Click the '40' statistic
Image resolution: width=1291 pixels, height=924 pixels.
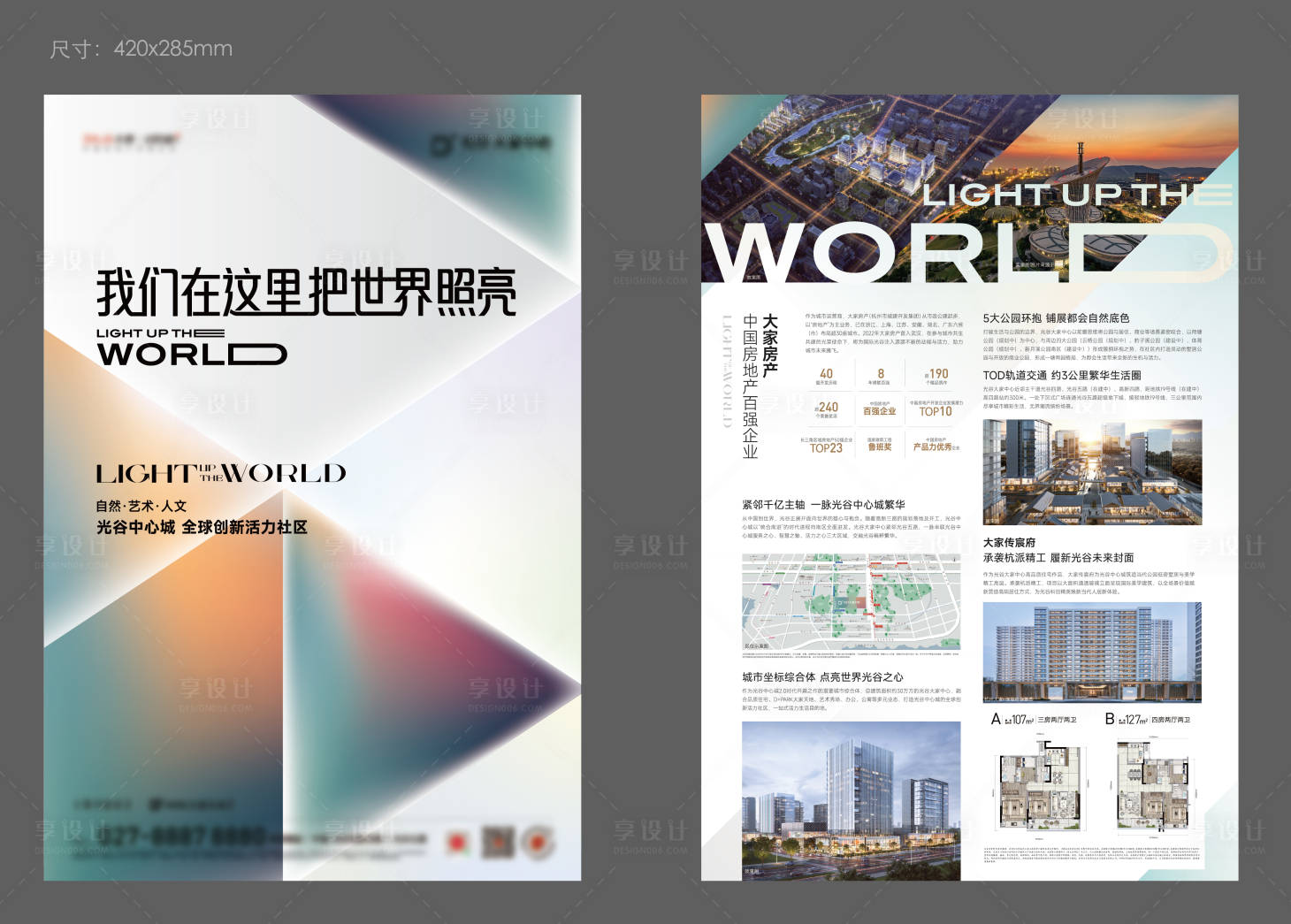coord(826,377)
